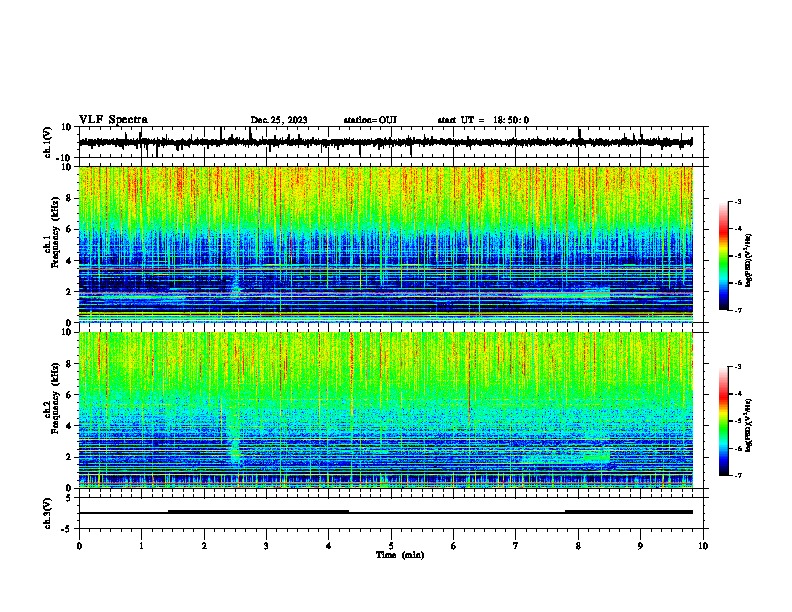The image size is (792, 612).
Task: Click the time axis tick label '2'
Action: (x=204, y=546)
